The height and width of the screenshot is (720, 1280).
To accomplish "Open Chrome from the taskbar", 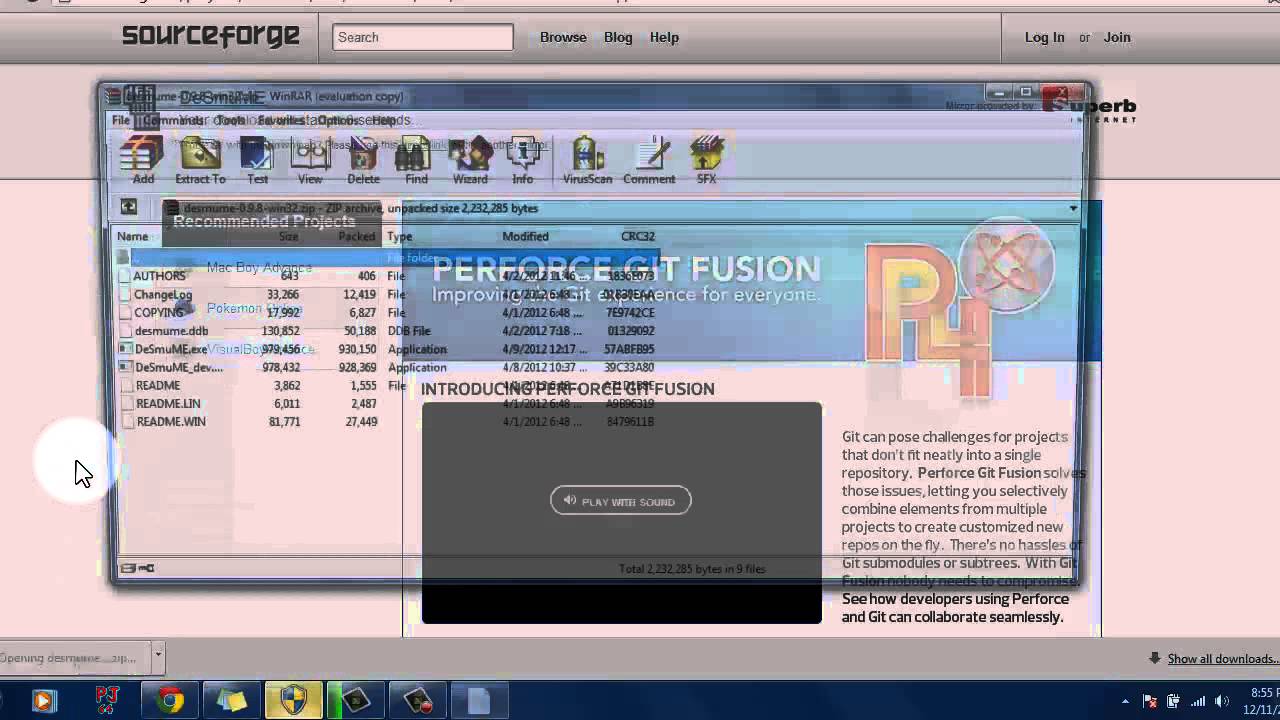I will point(170,700).
